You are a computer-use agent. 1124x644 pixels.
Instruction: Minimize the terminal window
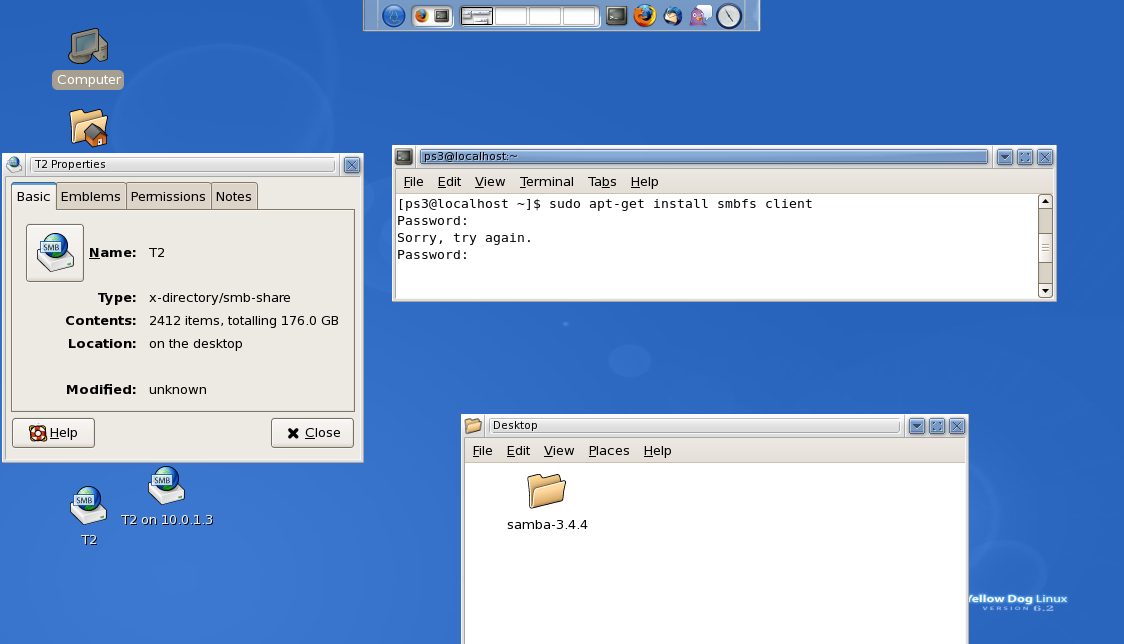[1005, 157]
